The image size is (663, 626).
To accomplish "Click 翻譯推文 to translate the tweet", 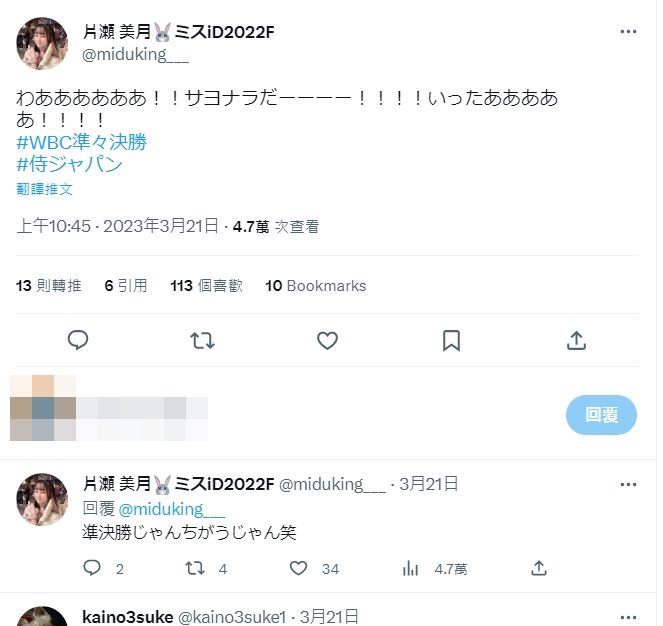I will click(44, 189).
